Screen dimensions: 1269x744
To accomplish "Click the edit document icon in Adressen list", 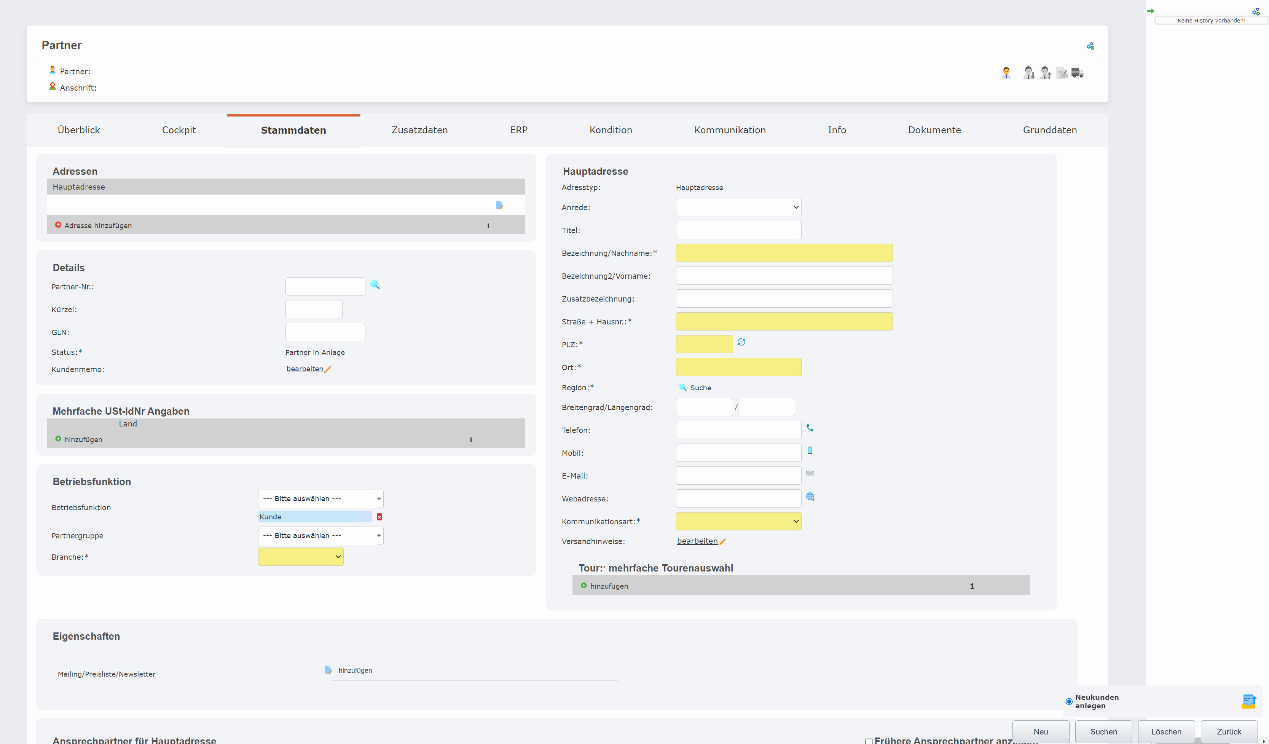I will (x=499, y=205).
